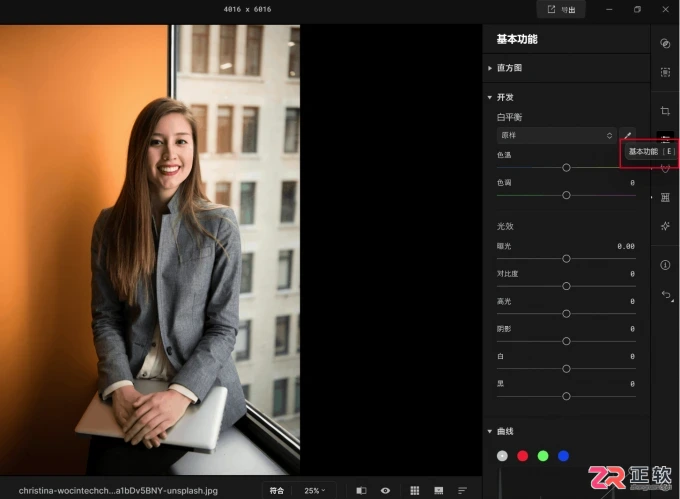This screenshot has width=680, height=499.
Task: Toggle the eye preview visibility
Action: pyautogui.click(x=385, y=490)
